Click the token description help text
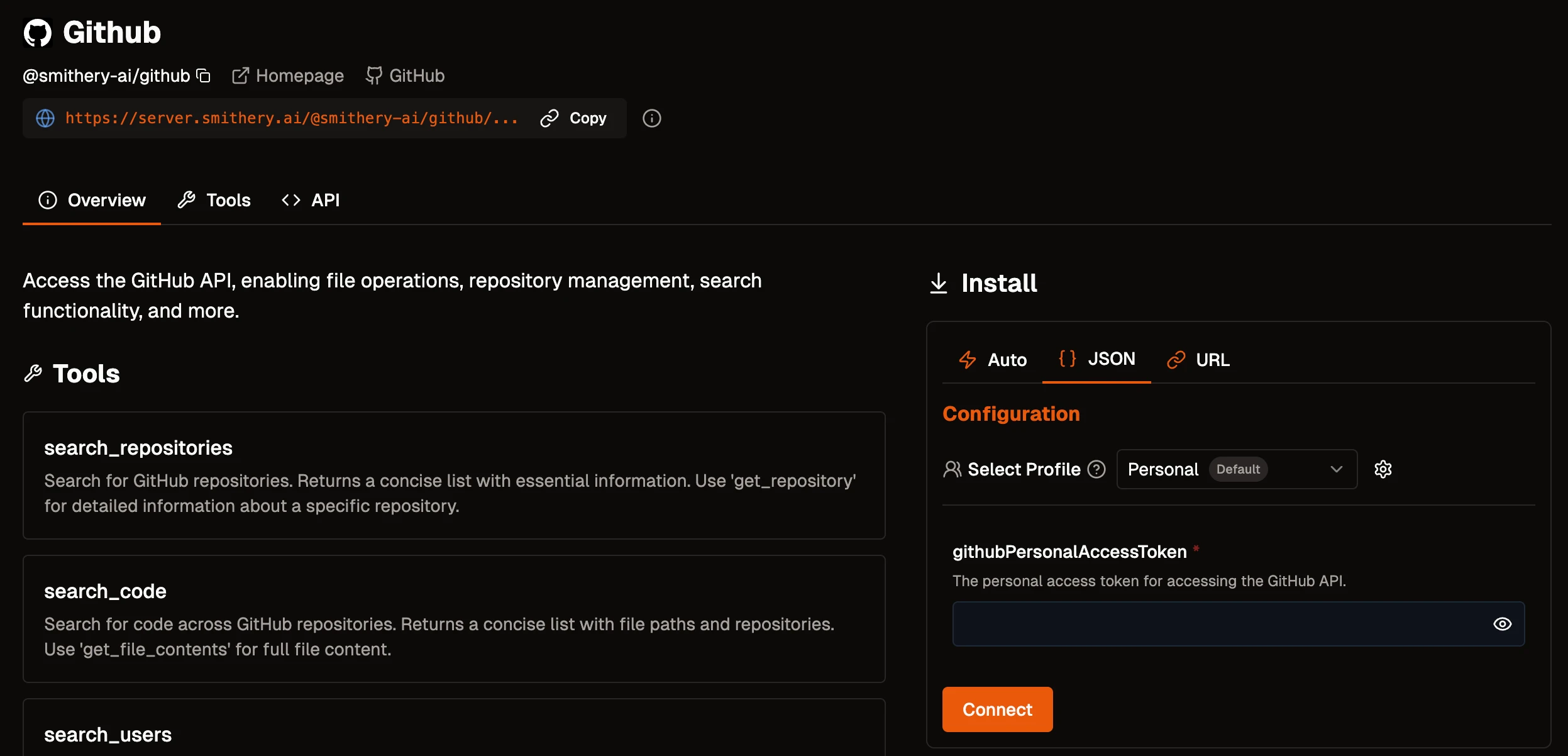The height and width of the screenshot is (756, 1568). (1149, 581)
